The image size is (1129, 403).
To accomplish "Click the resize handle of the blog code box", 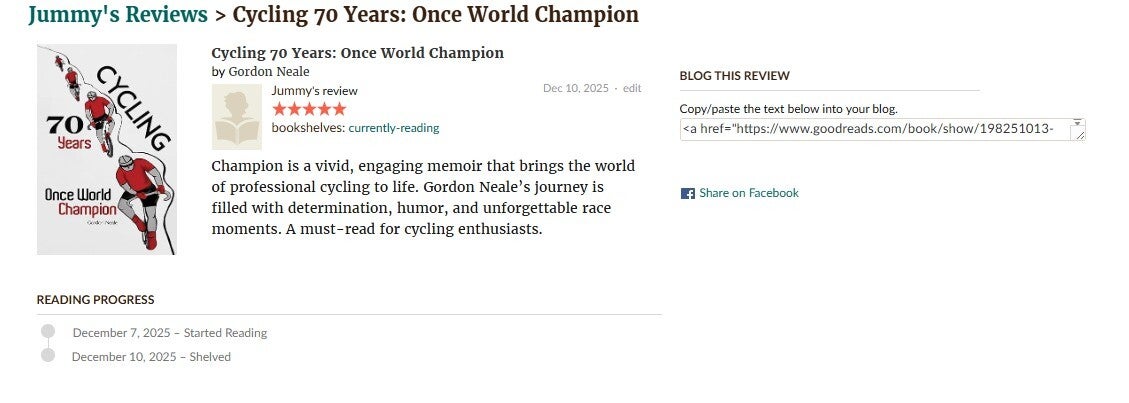I will [x=1078, y=135].
